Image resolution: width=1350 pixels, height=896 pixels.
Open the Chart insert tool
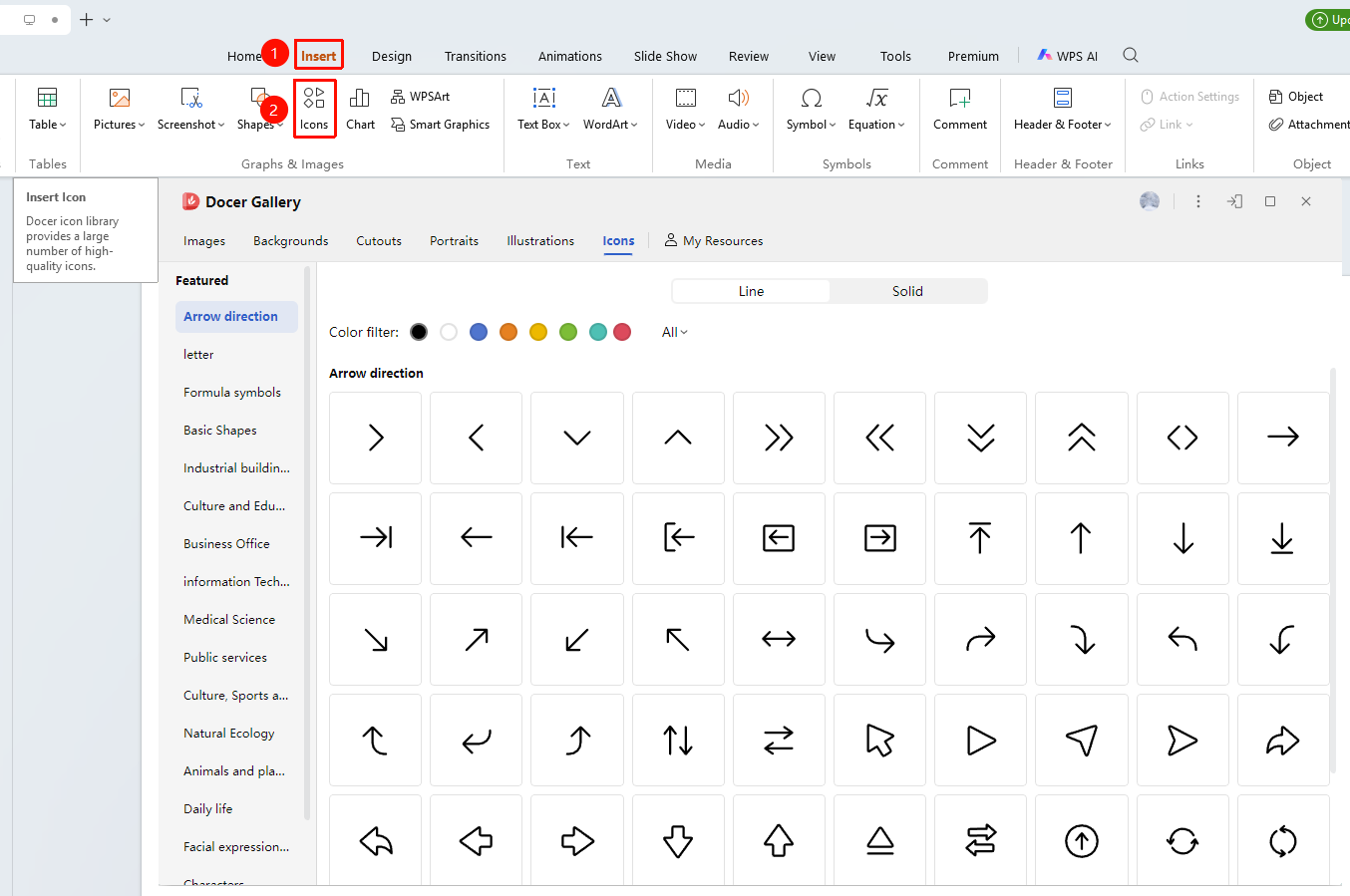pos(360,109)
